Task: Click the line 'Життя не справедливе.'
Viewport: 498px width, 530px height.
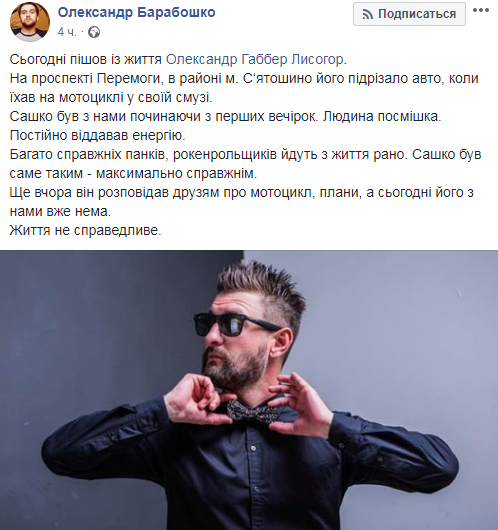Action: [86, 231]
